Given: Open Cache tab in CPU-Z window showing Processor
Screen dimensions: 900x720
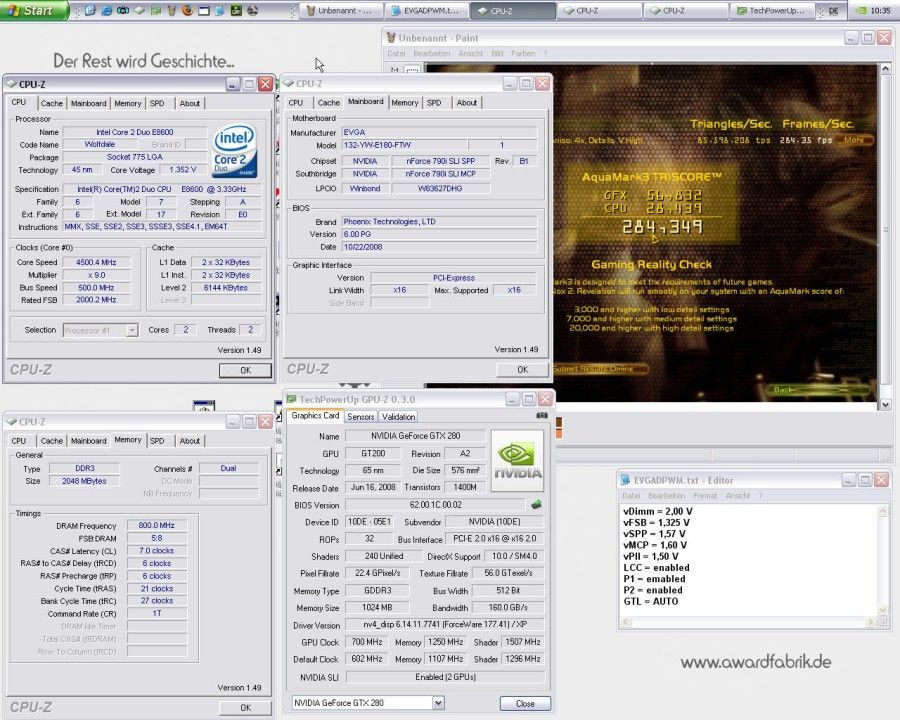Looking at the screenshot, I should [52, 103].
